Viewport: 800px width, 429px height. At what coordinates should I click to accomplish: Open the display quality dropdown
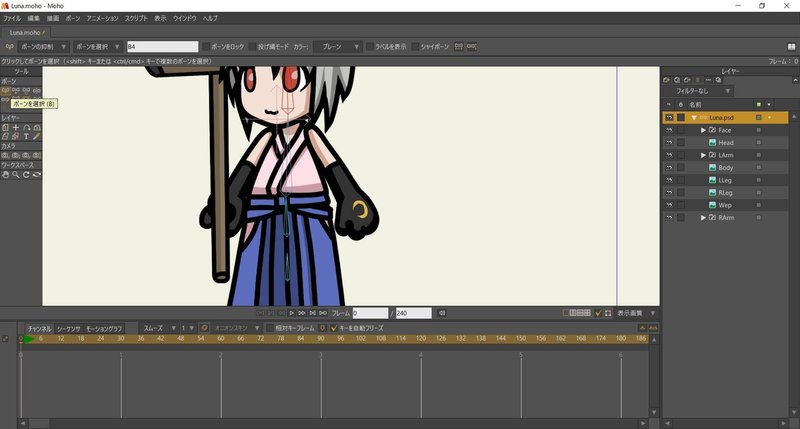coord(636,313)
